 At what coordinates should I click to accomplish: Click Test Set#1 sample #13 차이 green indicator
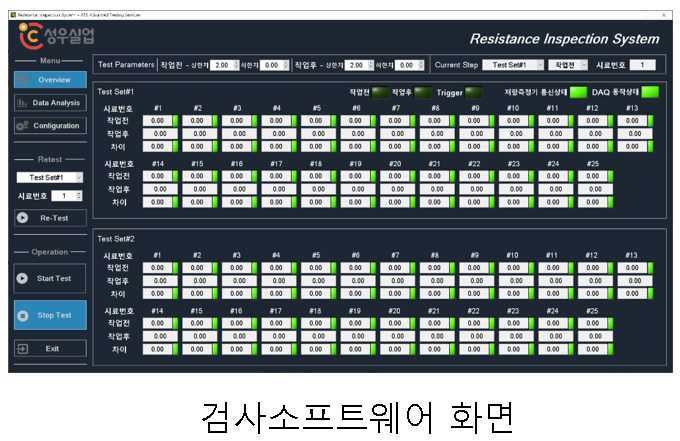pos(651,147)
